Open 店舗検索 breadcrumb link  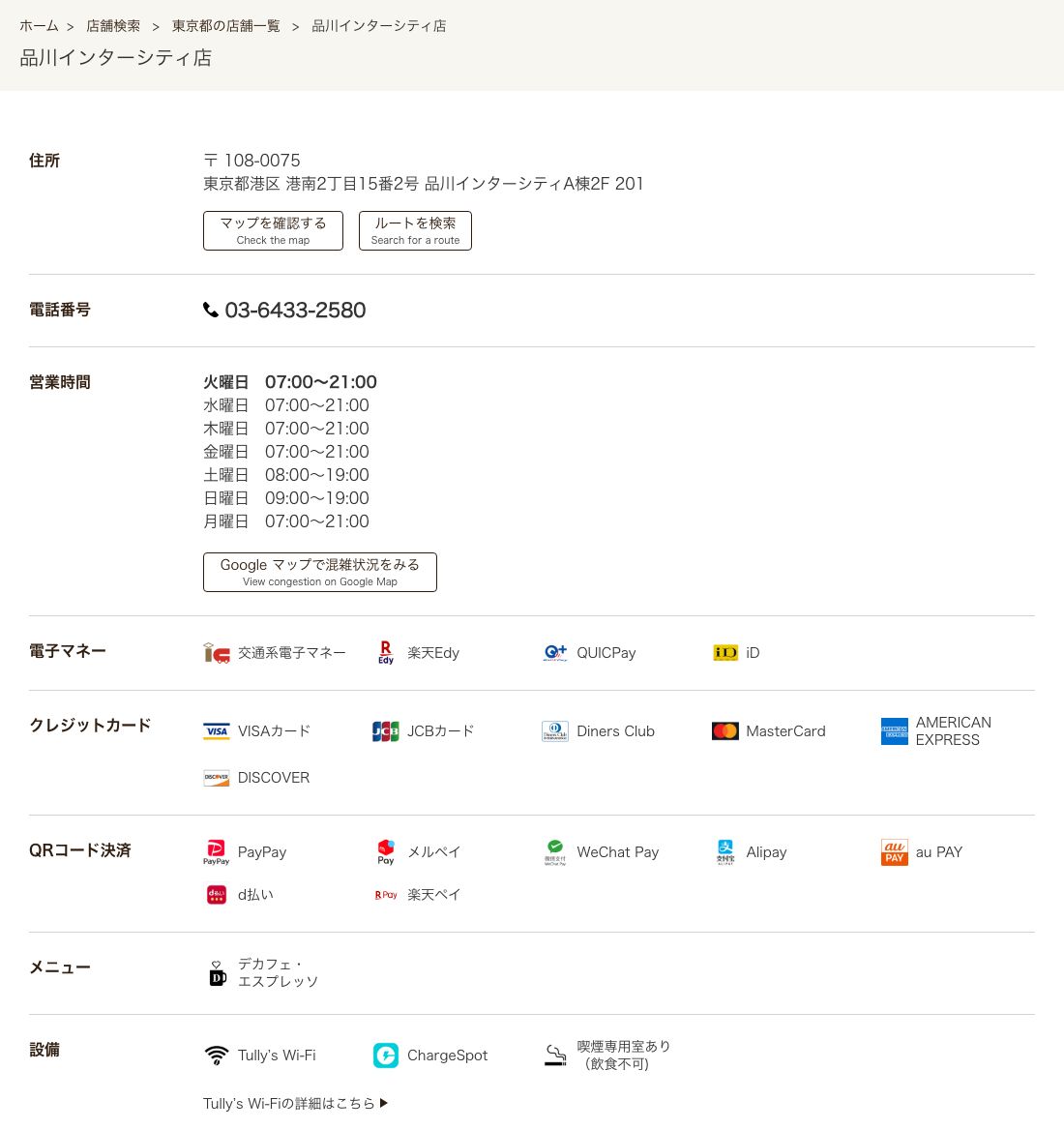pyautogui.click(x=113, y=26)
